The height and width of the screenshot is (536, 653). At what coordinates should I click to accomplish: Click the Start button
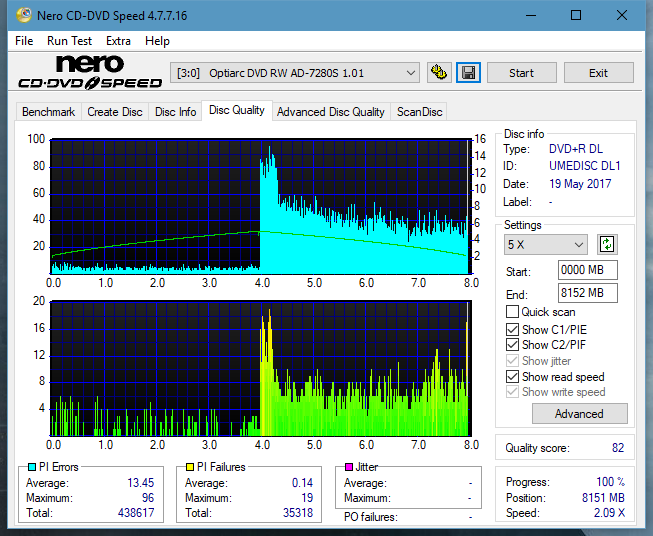point(521,73)
